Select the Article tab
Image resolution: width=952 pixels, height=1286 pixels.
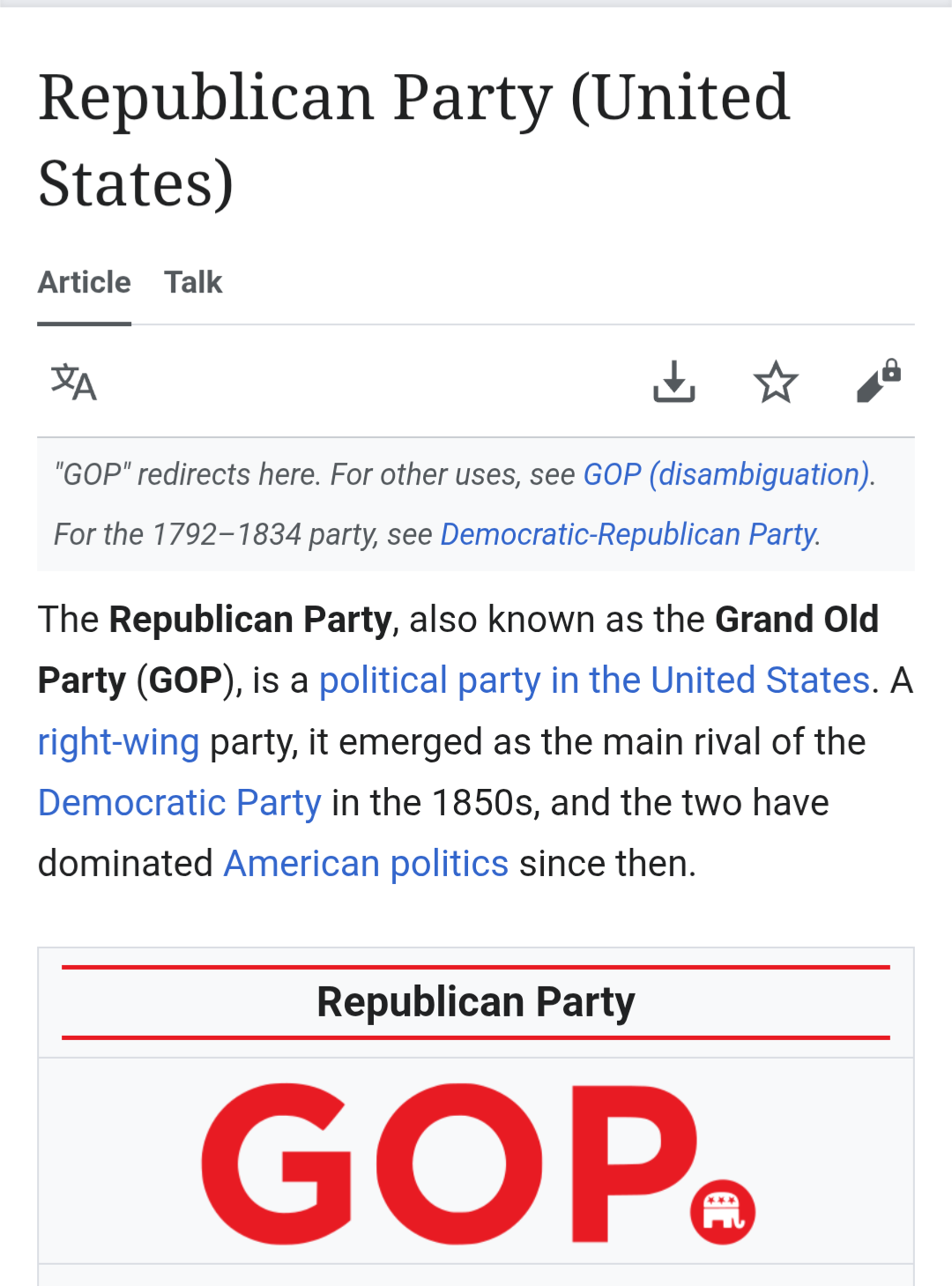(x=85, y=283)
